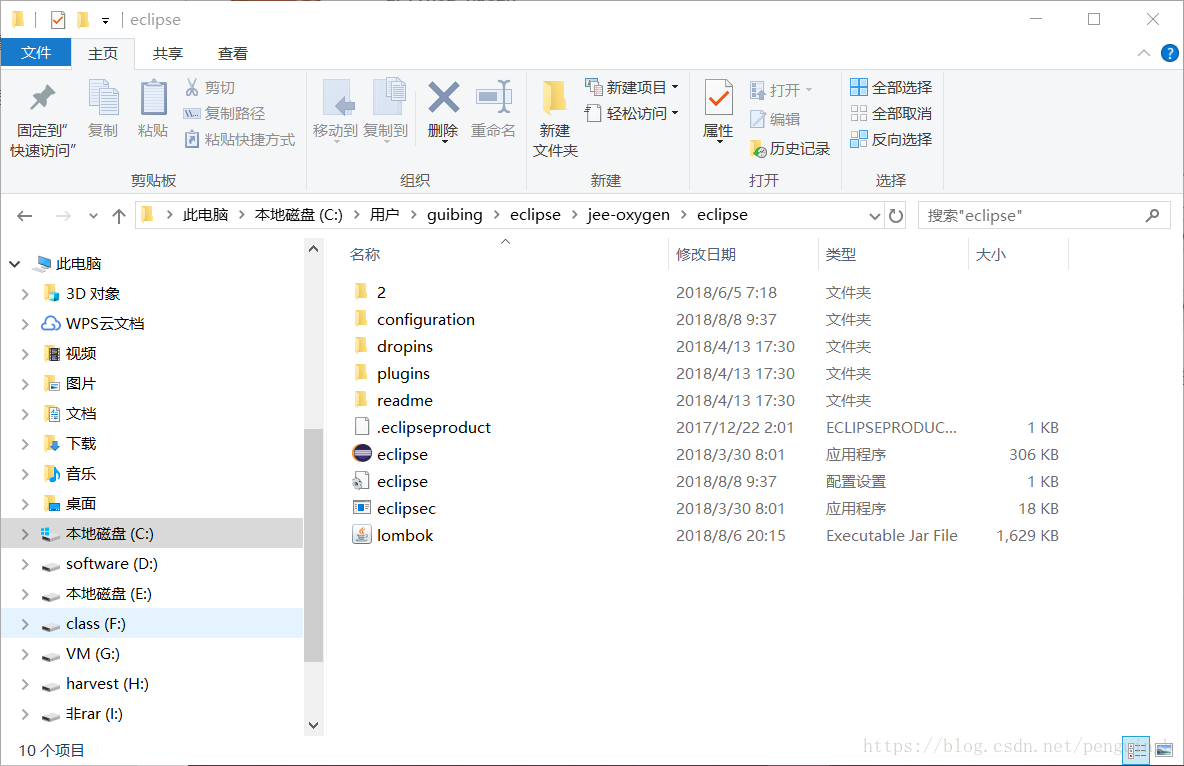Viewport: 1184px width, 766px height.
Task: Switch to the 主页 (Home) tab
Action: coord(103,54)
